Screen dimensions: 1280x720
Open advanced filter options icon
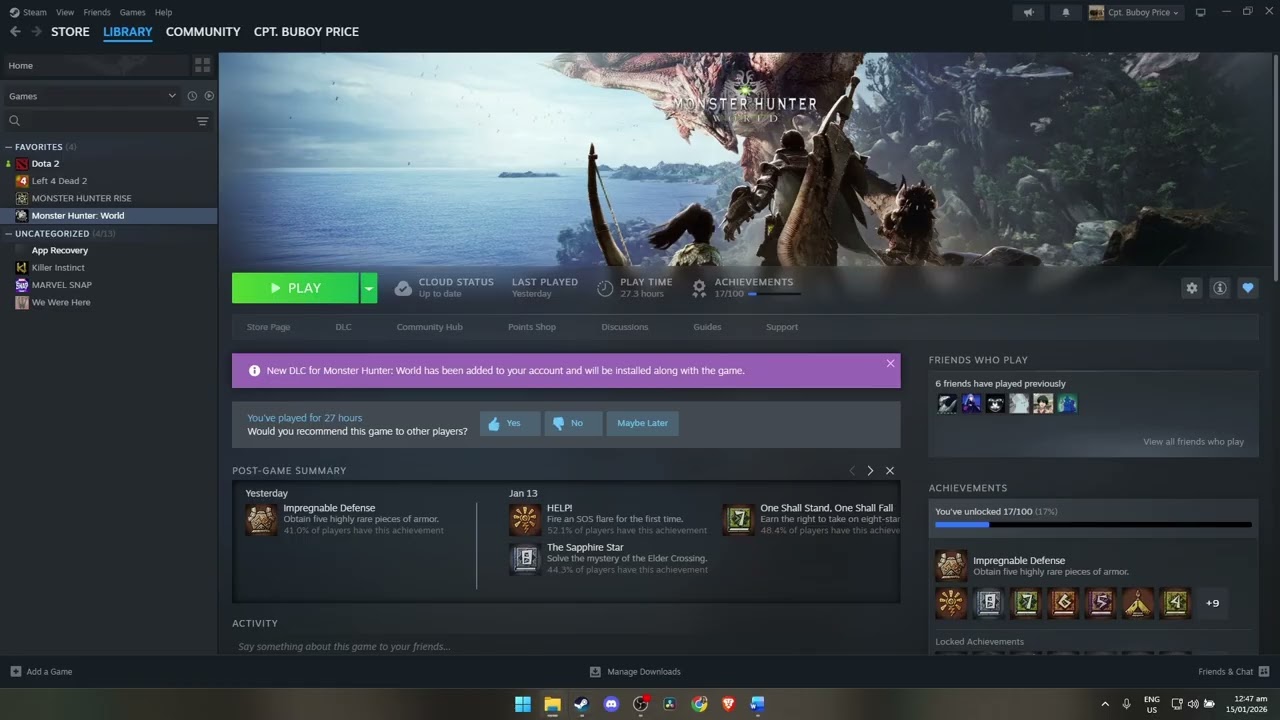(x=203, y=121)
